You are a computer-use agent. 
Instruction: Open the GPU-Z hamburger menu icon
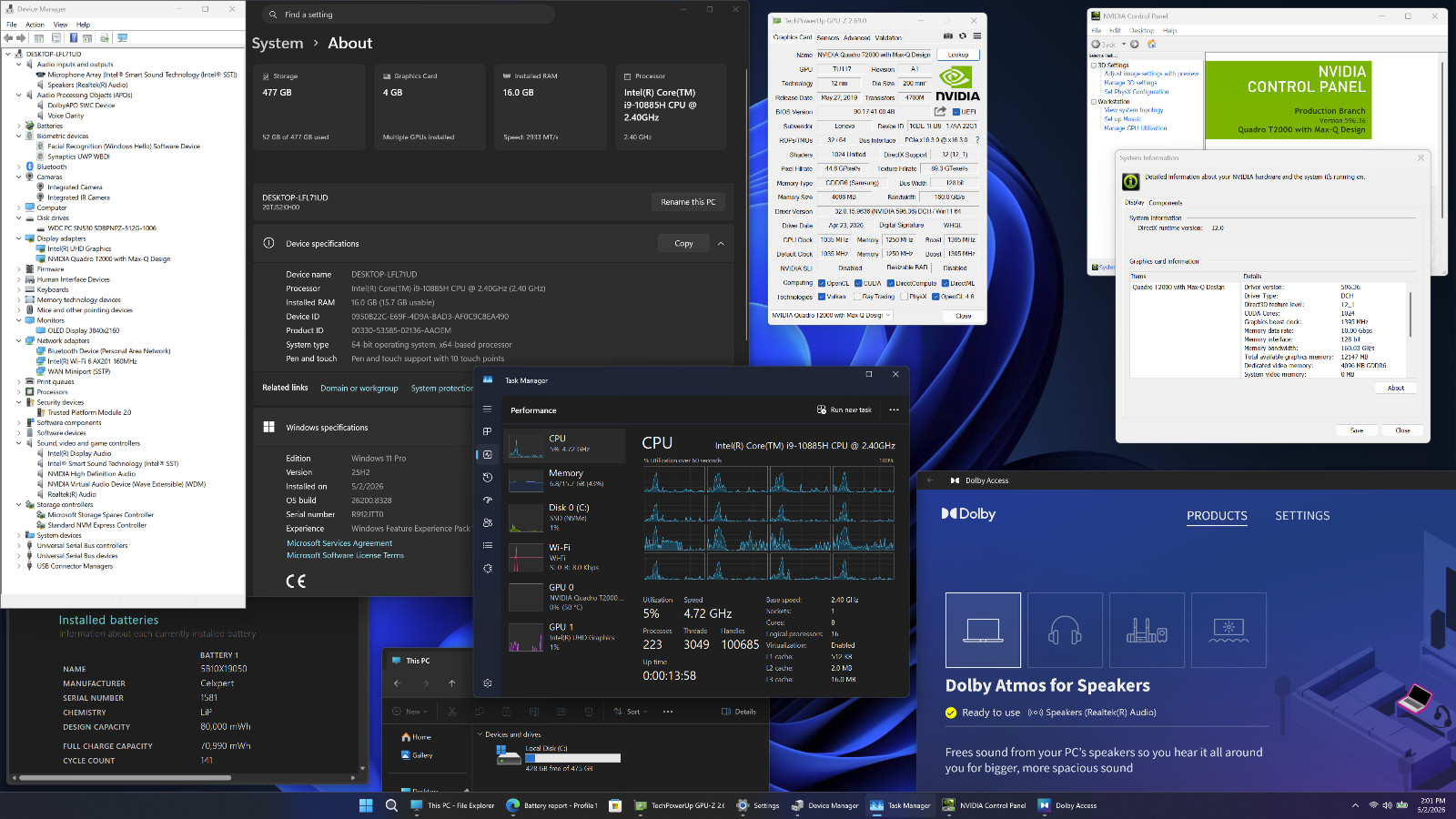[977, 36]
